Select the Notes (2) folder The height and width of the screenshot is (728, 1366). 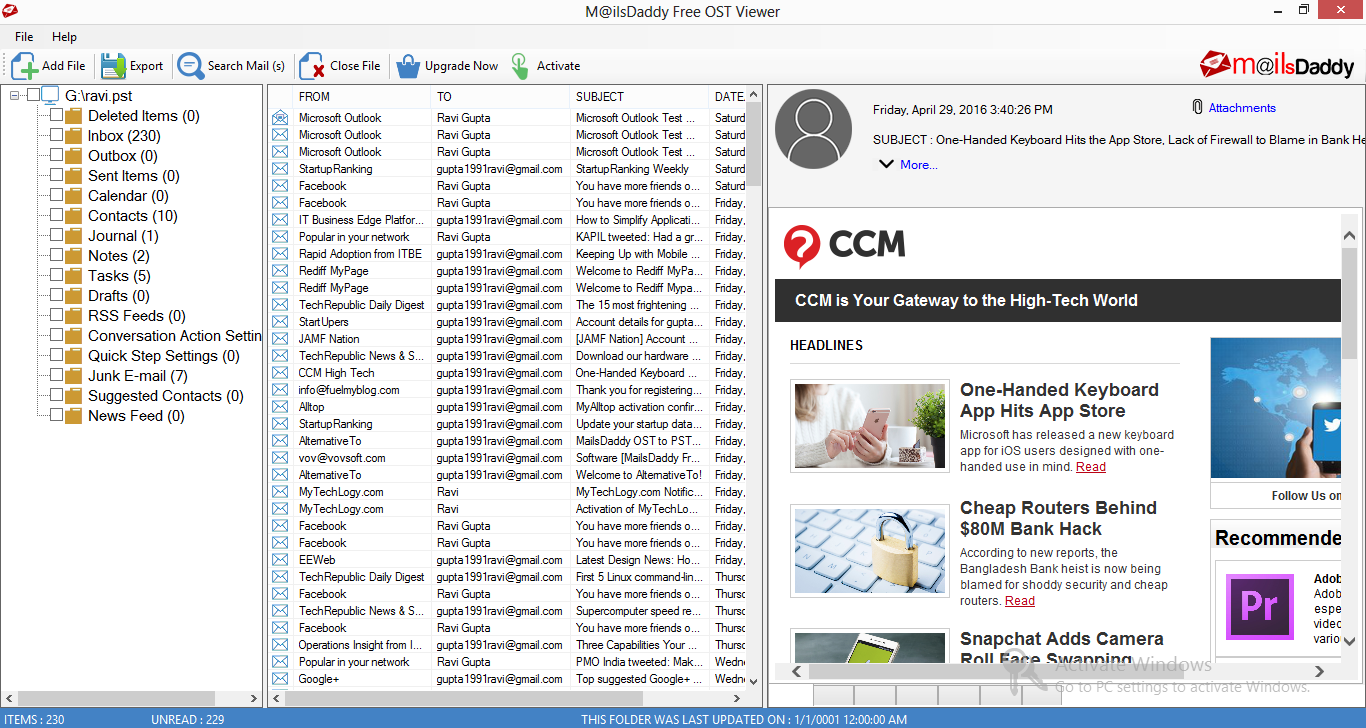[x=119, y=256]
